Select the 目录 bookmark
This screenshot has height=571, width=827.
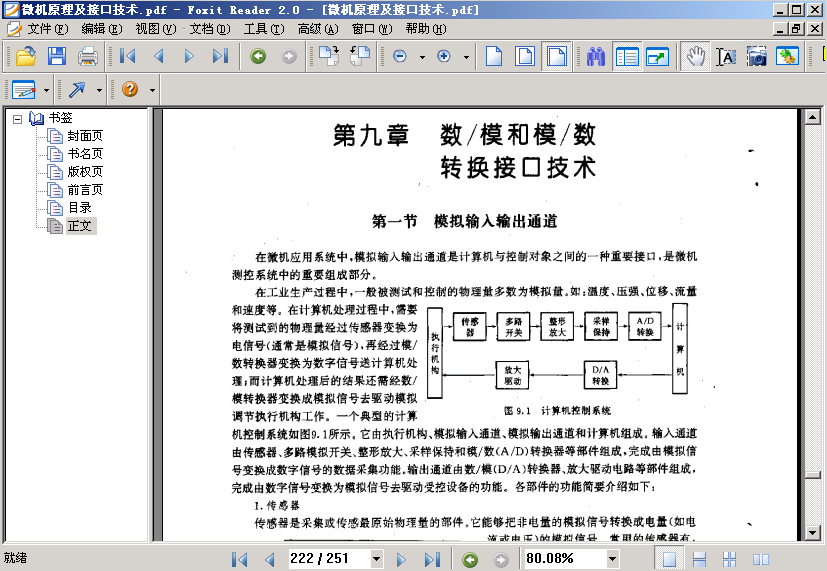tap(80, 208)
